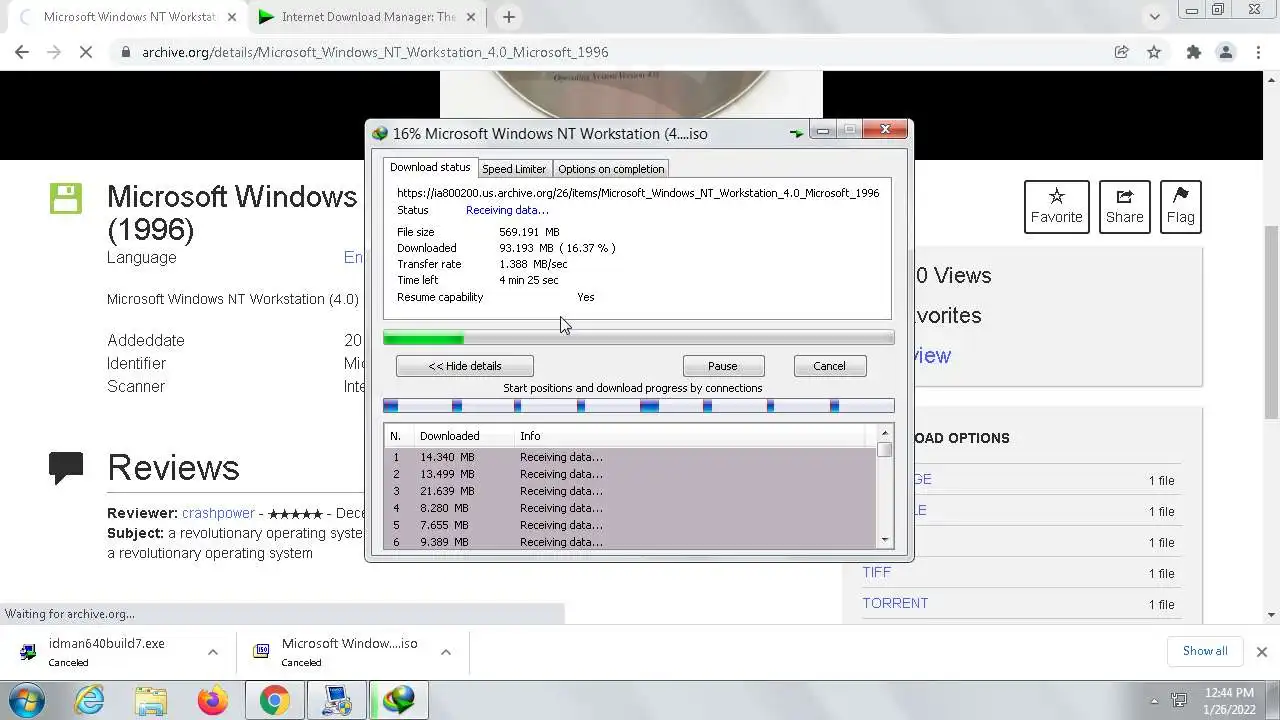Click Chrome's forward navigation arrow

point(54,52)
